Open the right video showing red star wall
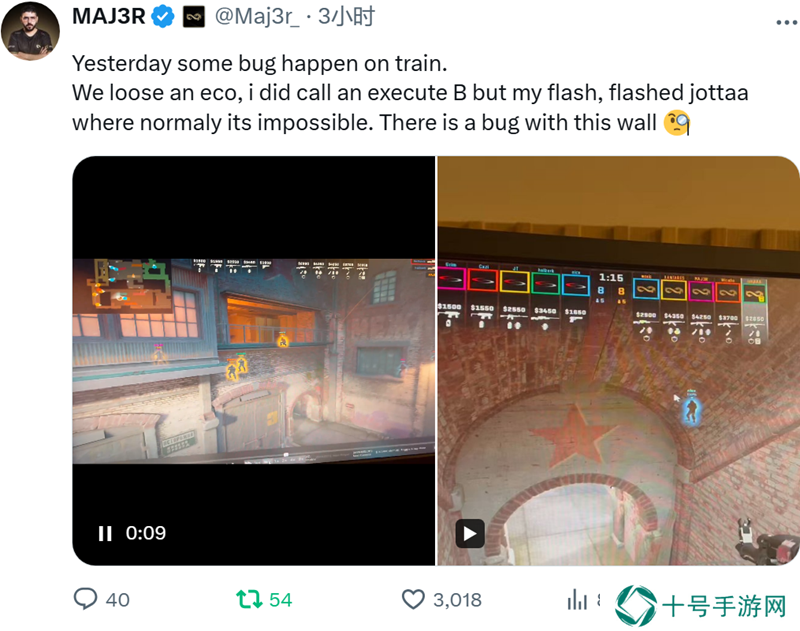 pyautogui.click(x=618, y=361)
